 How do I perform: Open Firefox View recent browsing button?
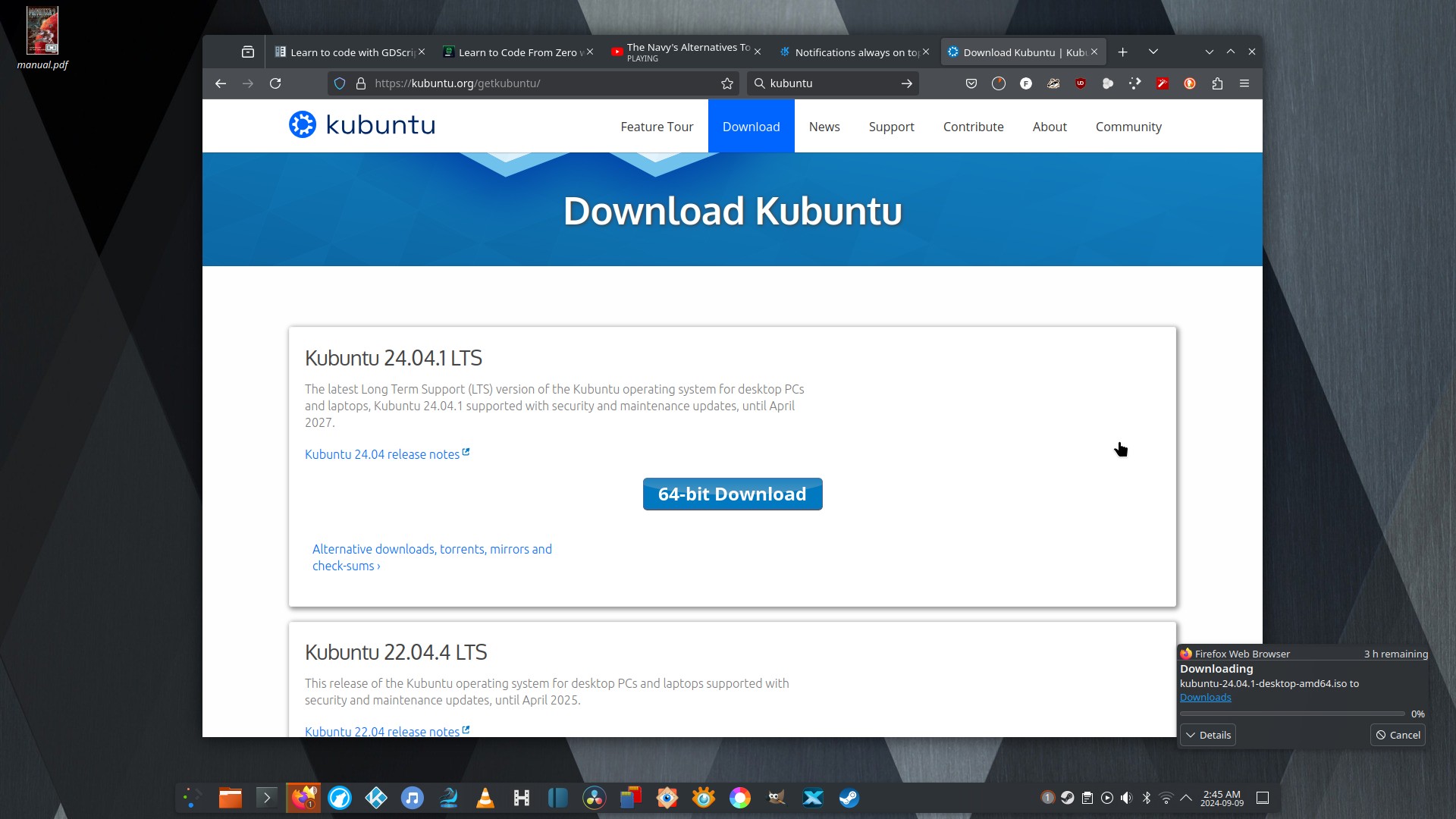coord(248,52)
